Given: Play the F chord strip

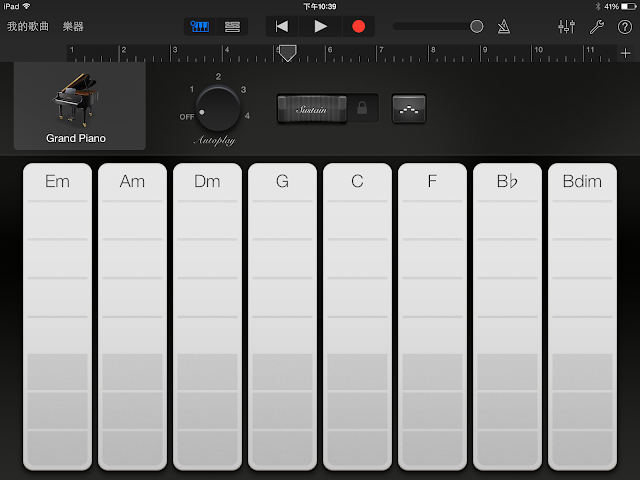Looking at the screenshot, I should tap(432, 317).
